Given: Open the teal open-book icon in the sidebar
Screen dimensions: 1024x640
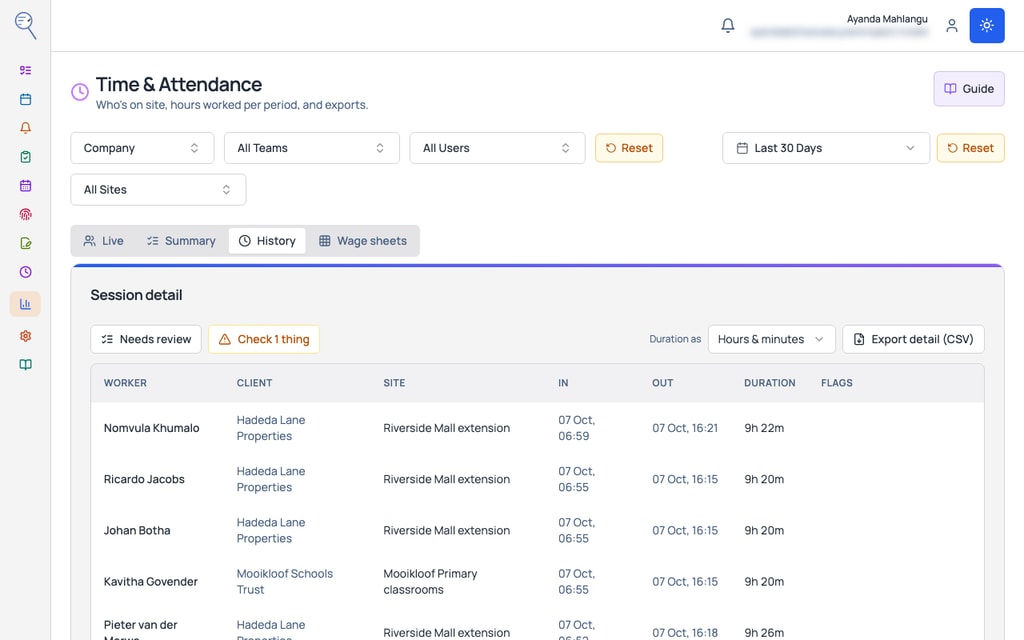Looking at the screenshot, I should [x=25, y=364].
